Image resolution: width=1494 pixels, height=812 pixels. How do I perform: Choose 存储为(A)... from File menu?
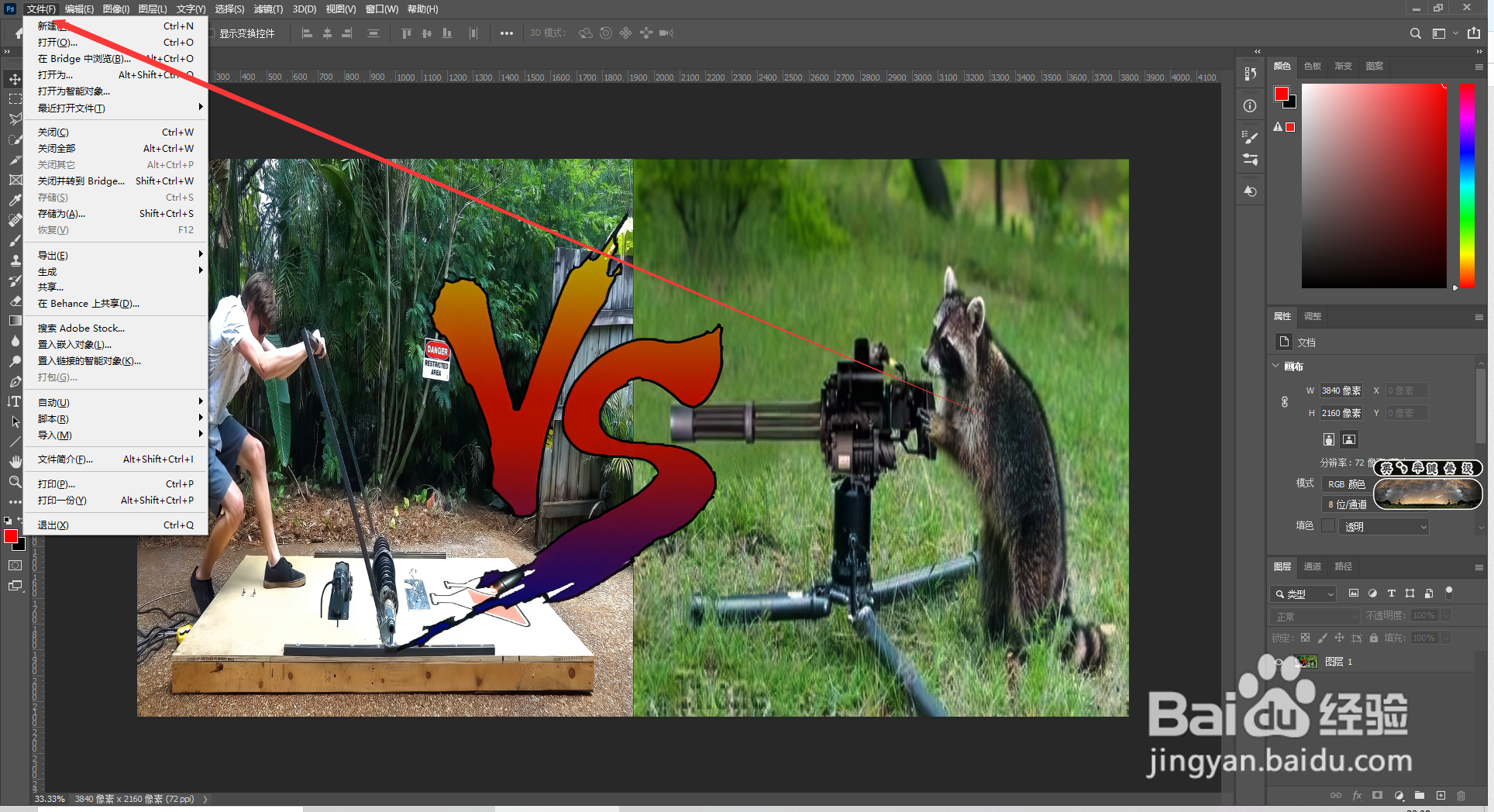point(116,214)
